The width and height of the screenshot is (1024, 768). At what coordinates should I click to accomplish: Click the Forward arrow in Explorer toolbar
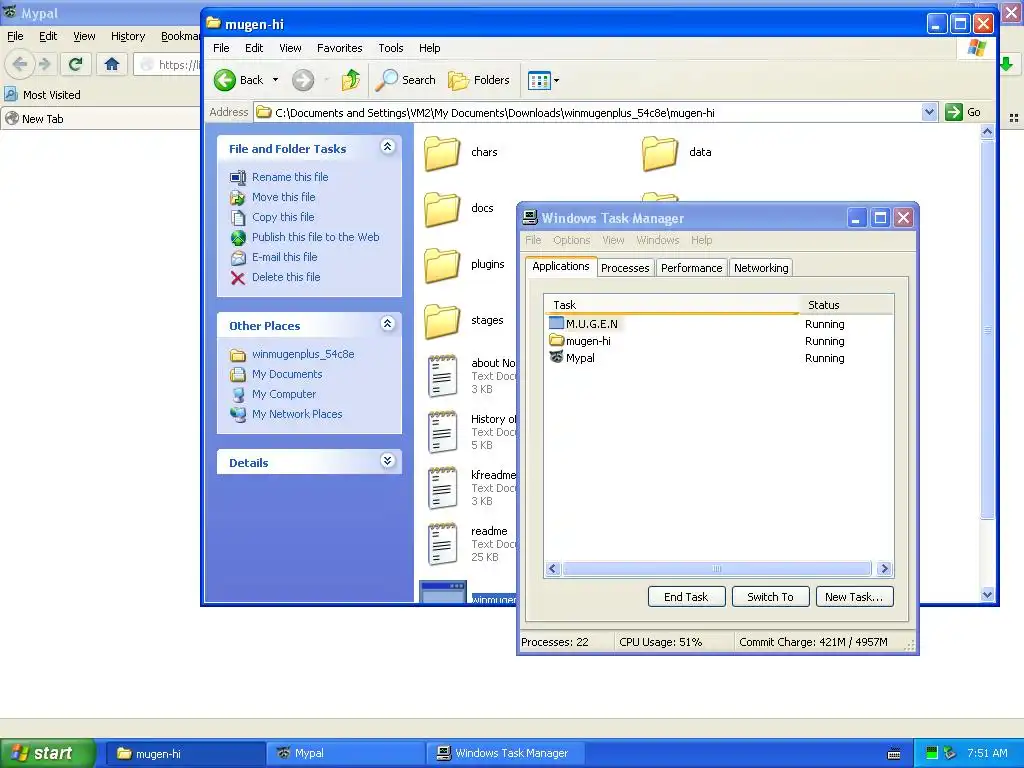coord(302,80)
